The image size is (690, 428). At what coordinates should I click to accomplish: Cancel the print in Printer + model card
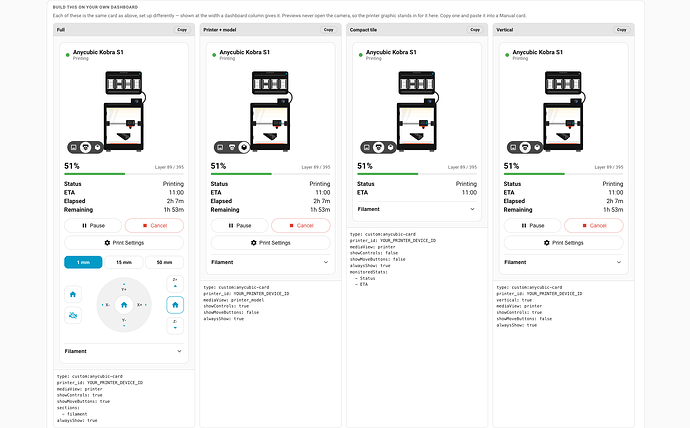pos(301,225)
